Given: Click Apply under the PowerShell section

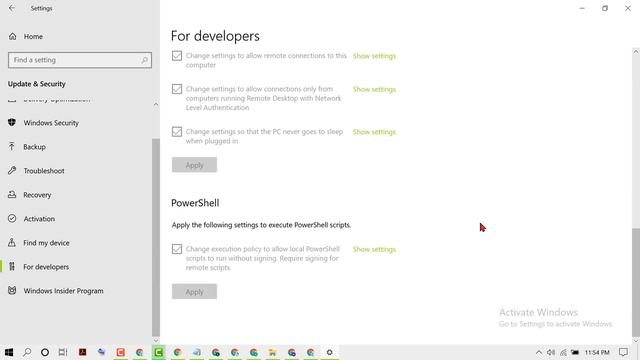Looking at the screenshot, I should point(194,291).
